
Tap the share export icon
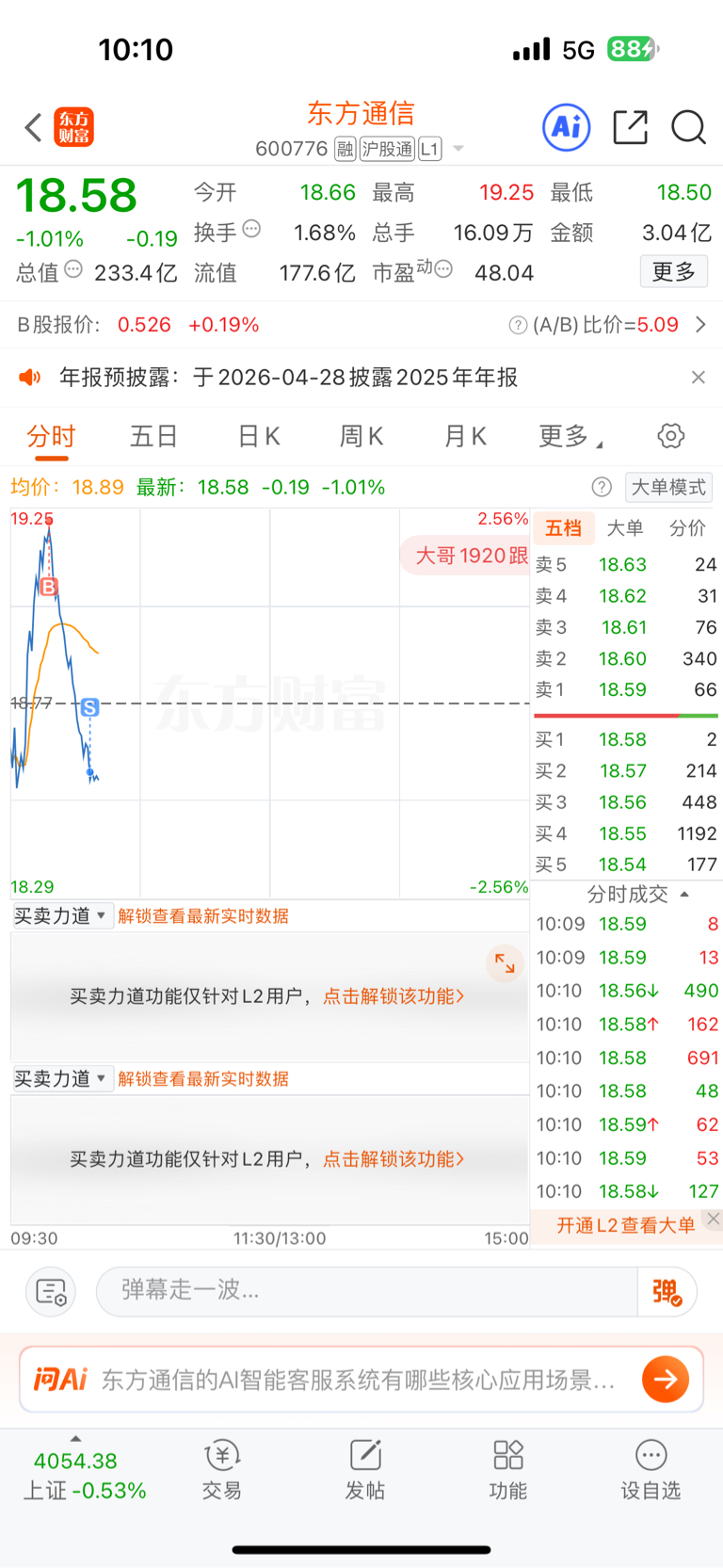click(630, 127)
